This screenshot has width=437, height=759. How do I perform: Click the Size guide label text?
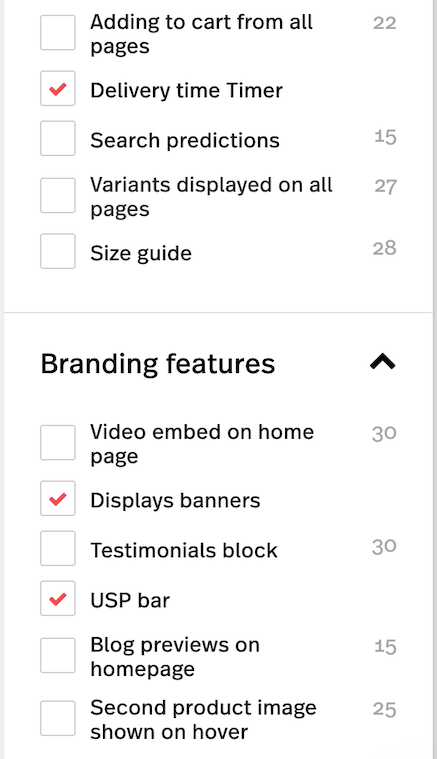pos(141,254)
